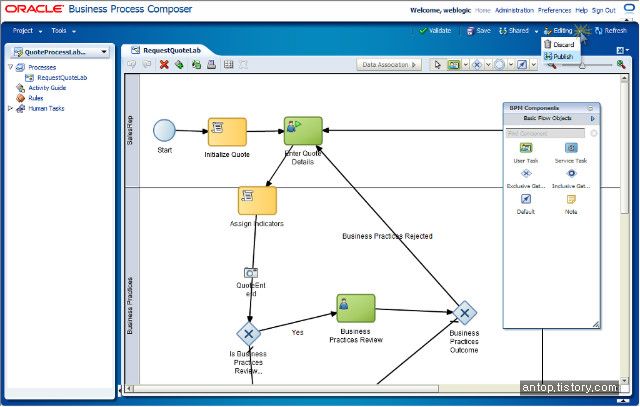Select the circle event tool in toolbar

[500, 64]
